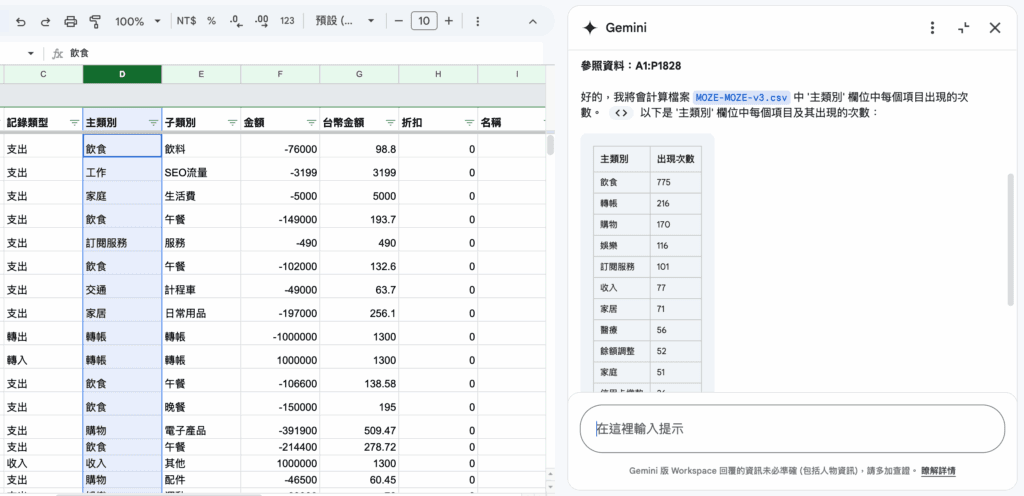
Task: Open filter for 金額 column
Action: [x=312, y=122]
